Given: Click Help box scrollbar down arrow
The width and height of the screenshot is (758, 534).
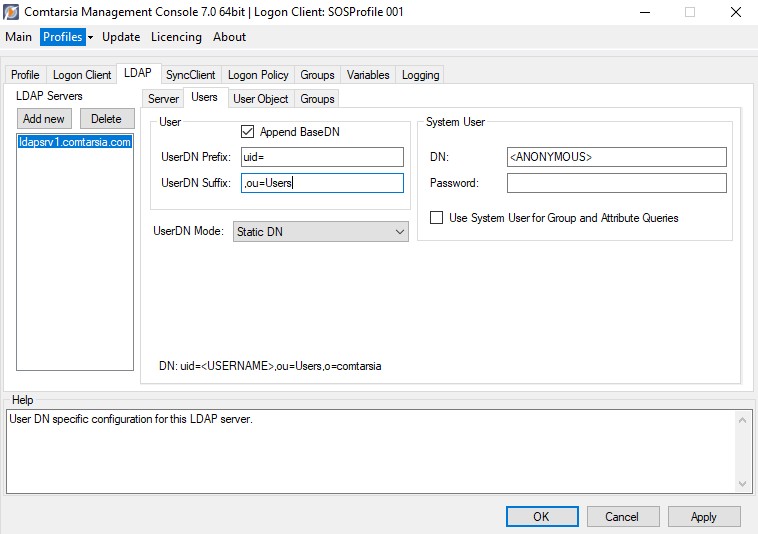Looking at the screenshot, I should [x=743, y=484].
